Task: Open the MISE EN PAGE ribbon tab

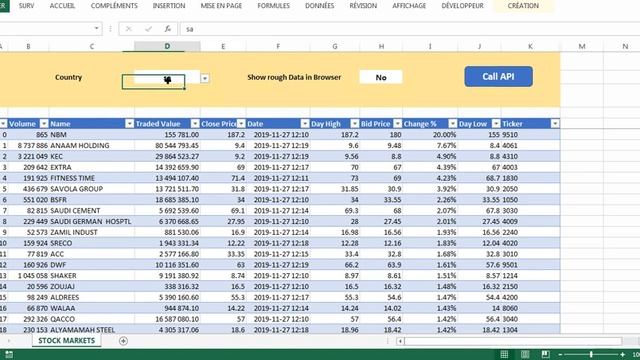Action: 221,6
